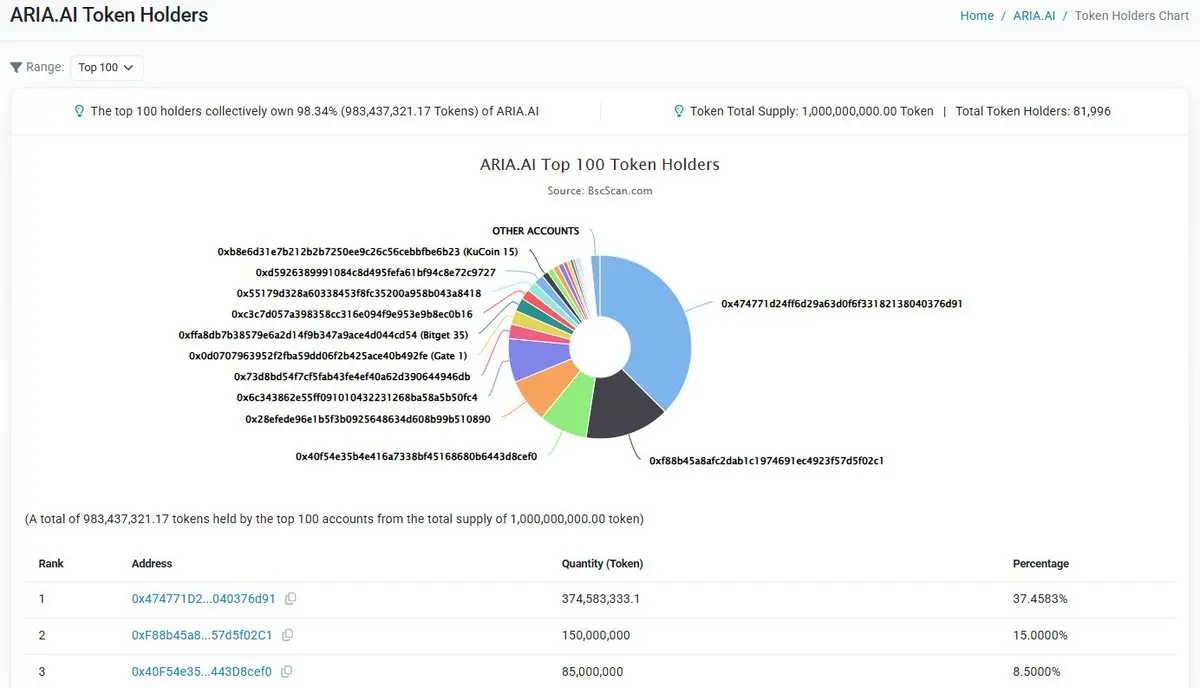
Task: Open address 0x474771D2...040376d91 link
Action: tap(203, 599)
